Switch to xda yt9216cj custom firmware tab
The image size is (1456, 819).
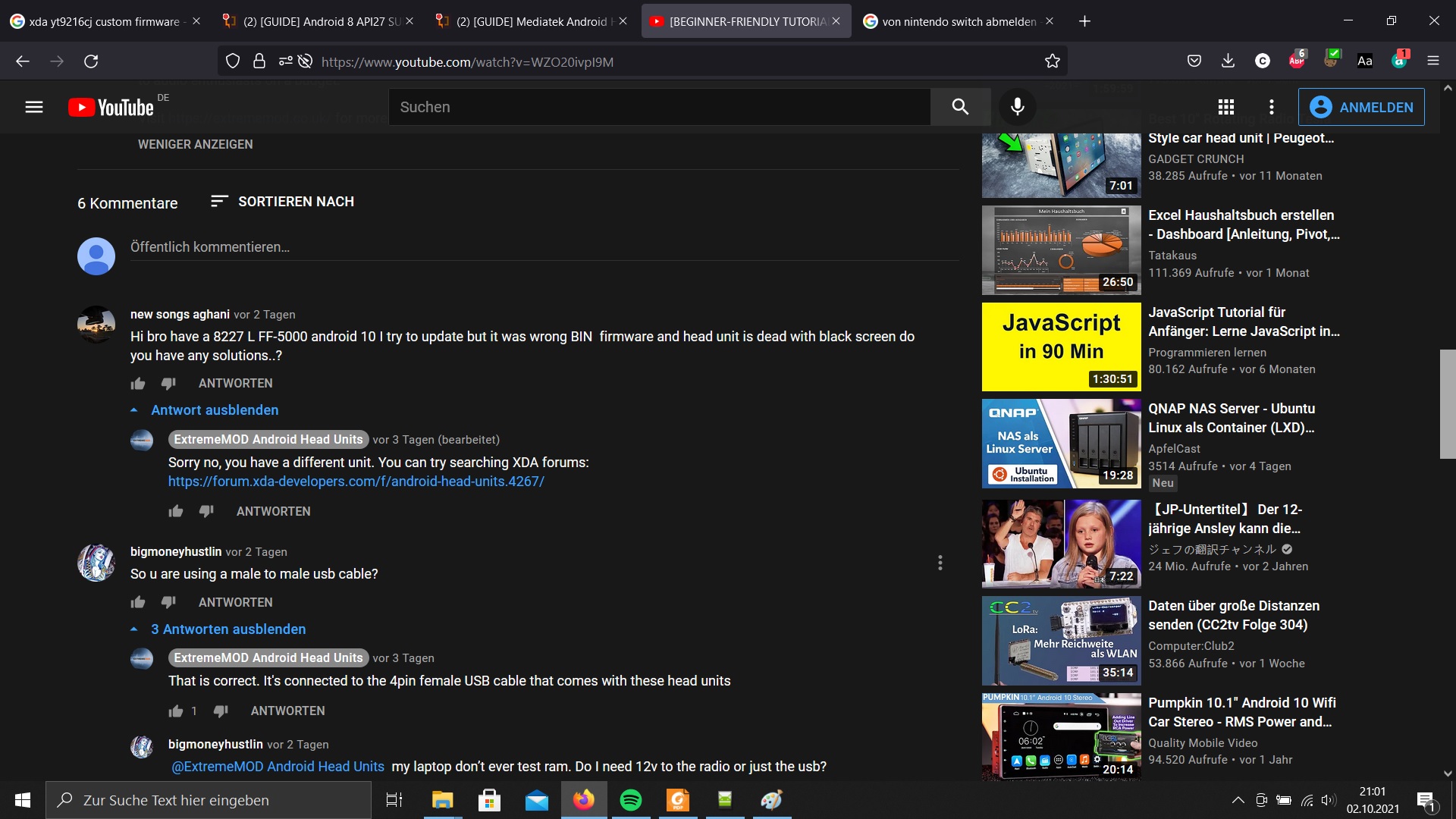tap(104, 21)
